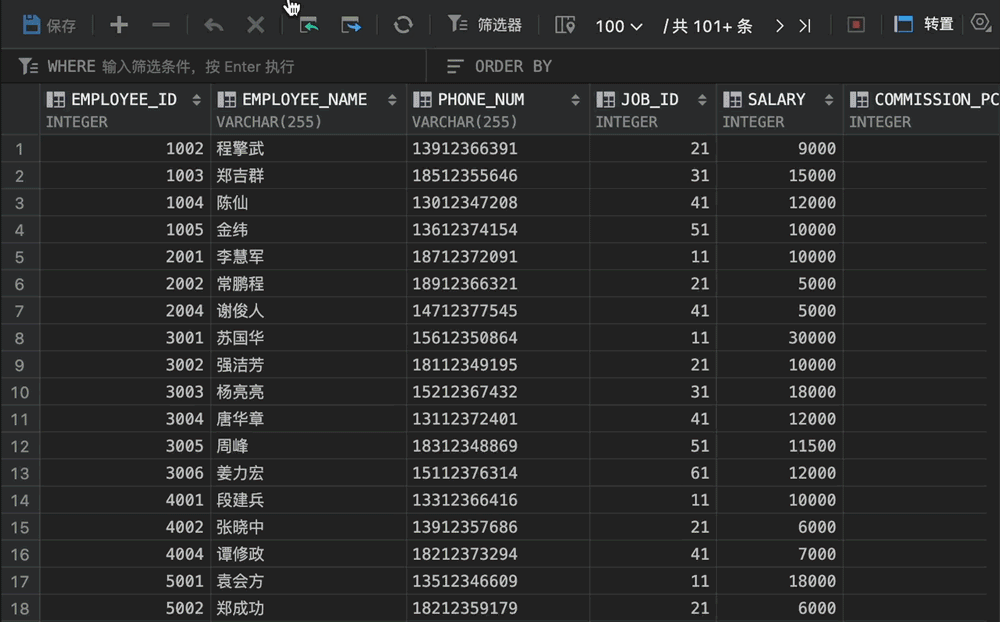Click the export data icon

pos(351,25)
